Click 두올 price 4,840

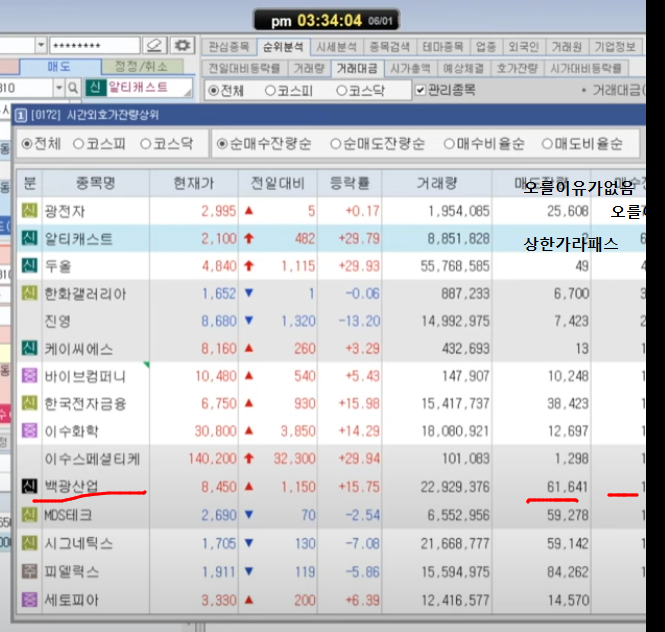[x=219, y=266]
